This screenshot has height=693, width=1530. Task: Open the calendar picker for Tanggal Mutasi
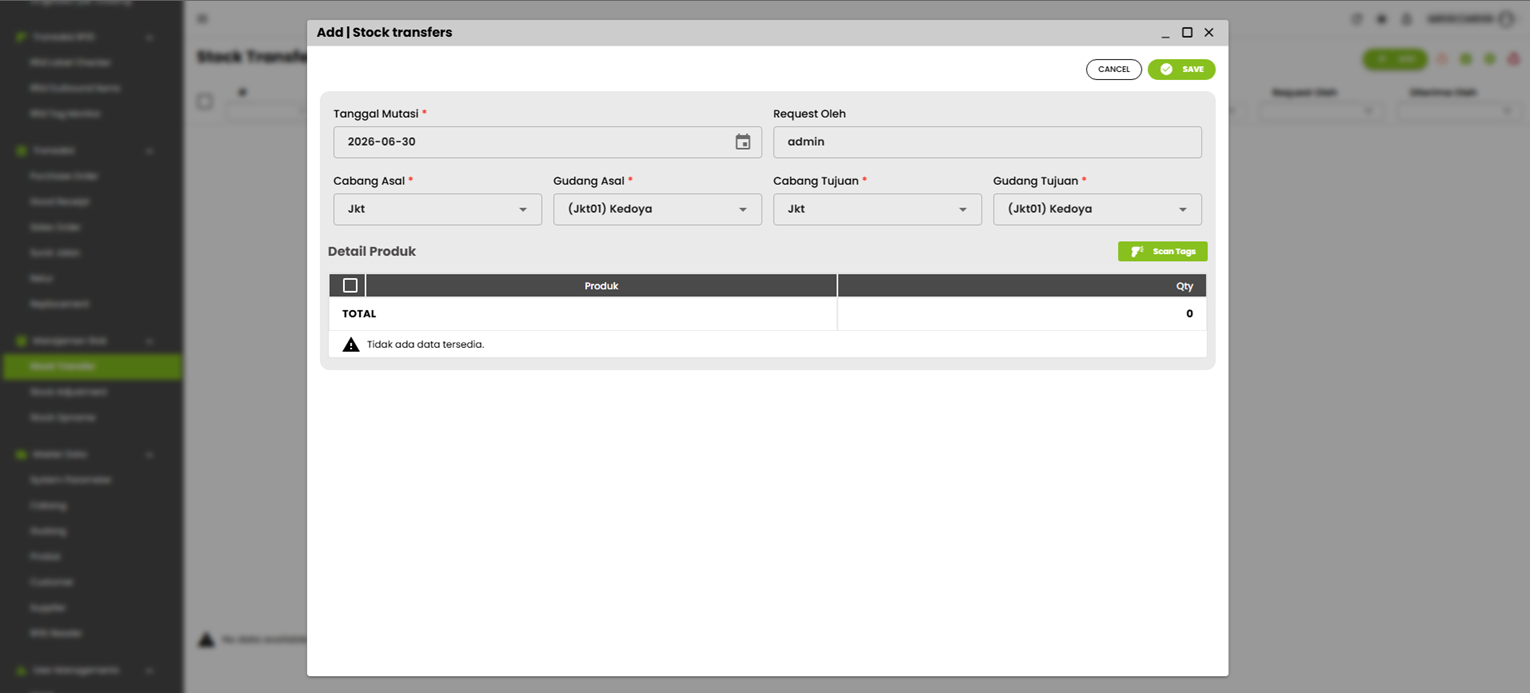point(743,142)
